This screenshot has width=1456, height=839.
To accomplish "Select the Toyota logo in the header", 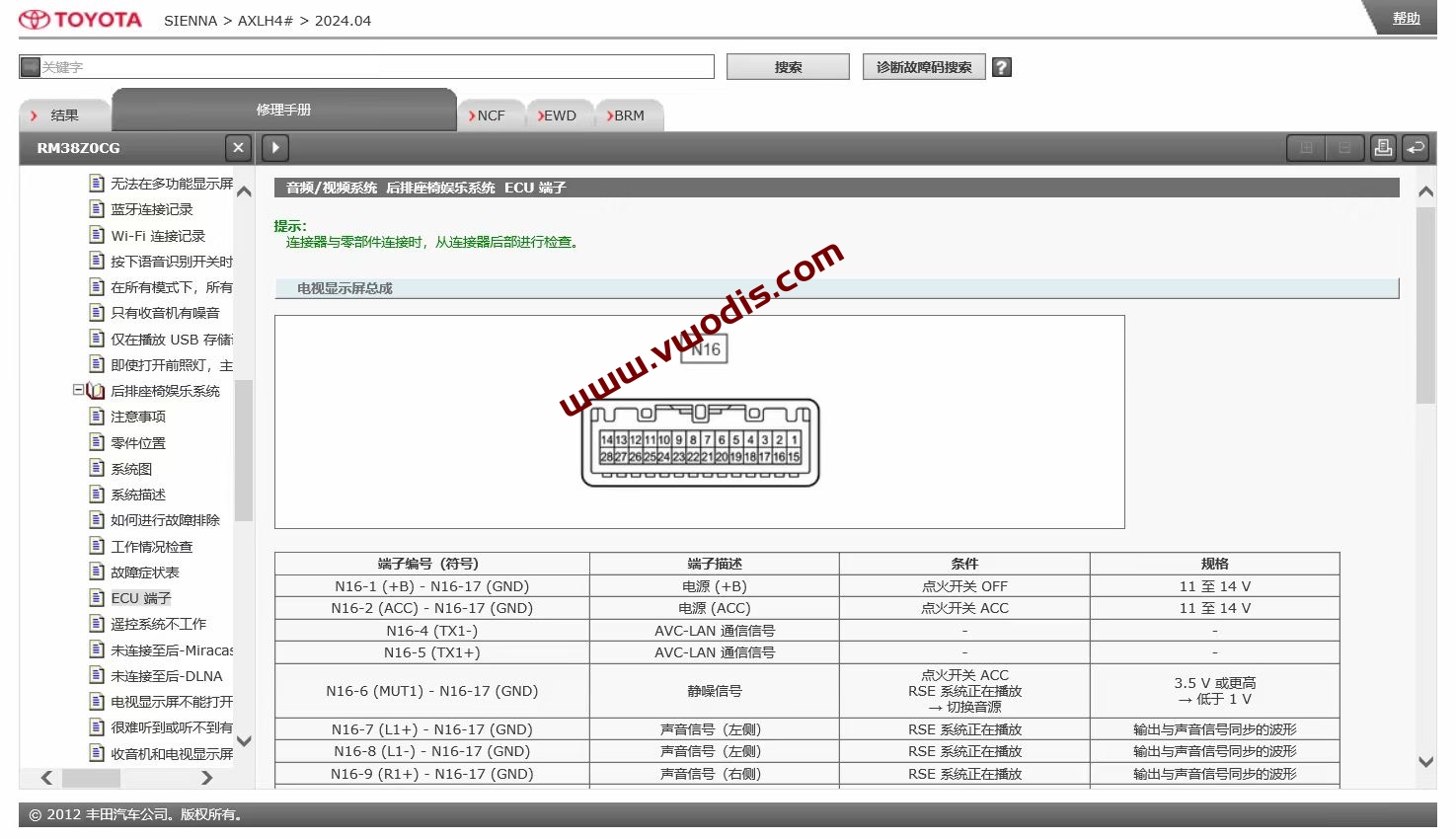I will pos(79,18).
